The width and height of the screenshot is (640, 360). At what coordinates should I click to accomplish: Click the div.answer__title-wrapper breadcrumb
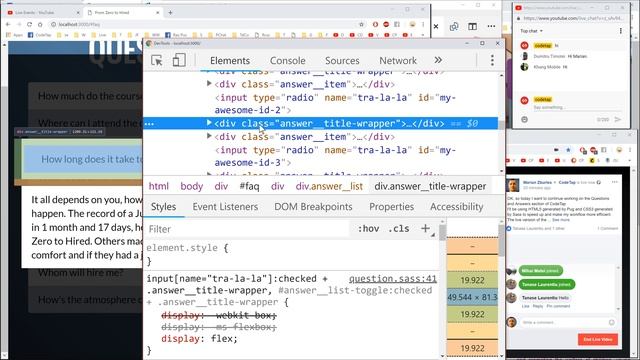(x=430, y=186)
